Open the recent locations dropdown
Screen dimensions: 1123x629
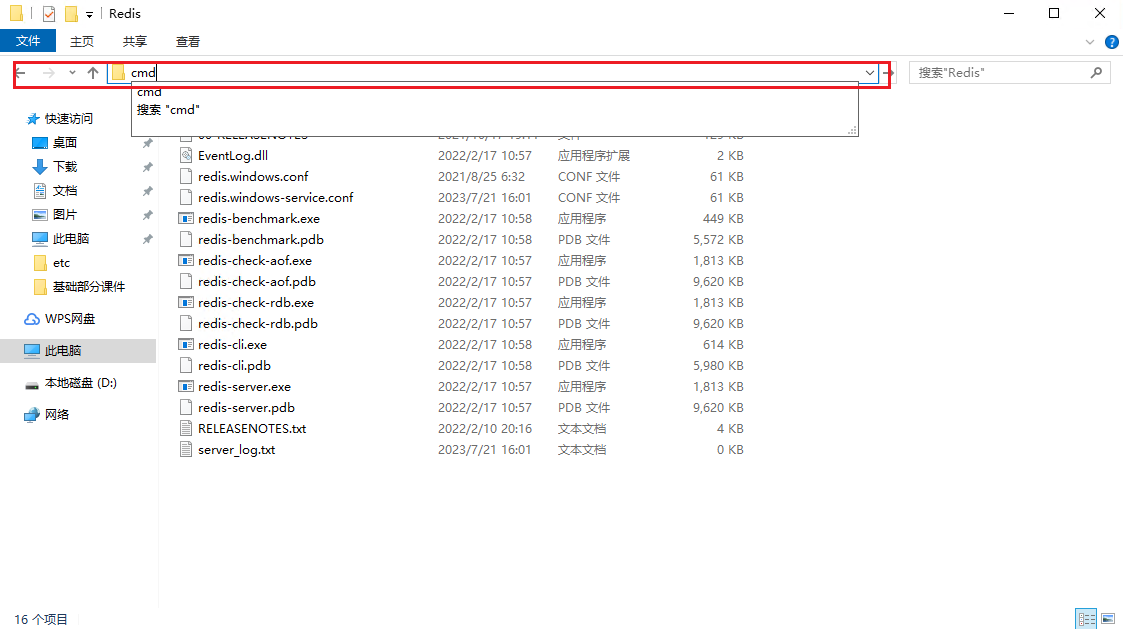[x=72, y=72]
